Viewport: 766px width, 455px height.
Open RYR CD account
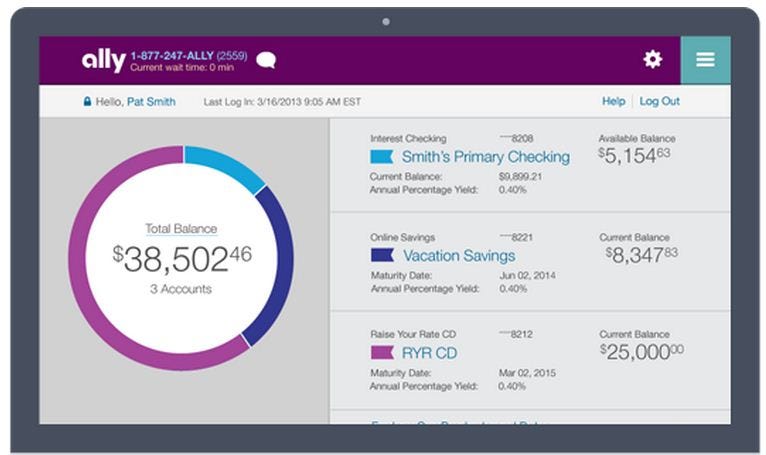[429, 353]
